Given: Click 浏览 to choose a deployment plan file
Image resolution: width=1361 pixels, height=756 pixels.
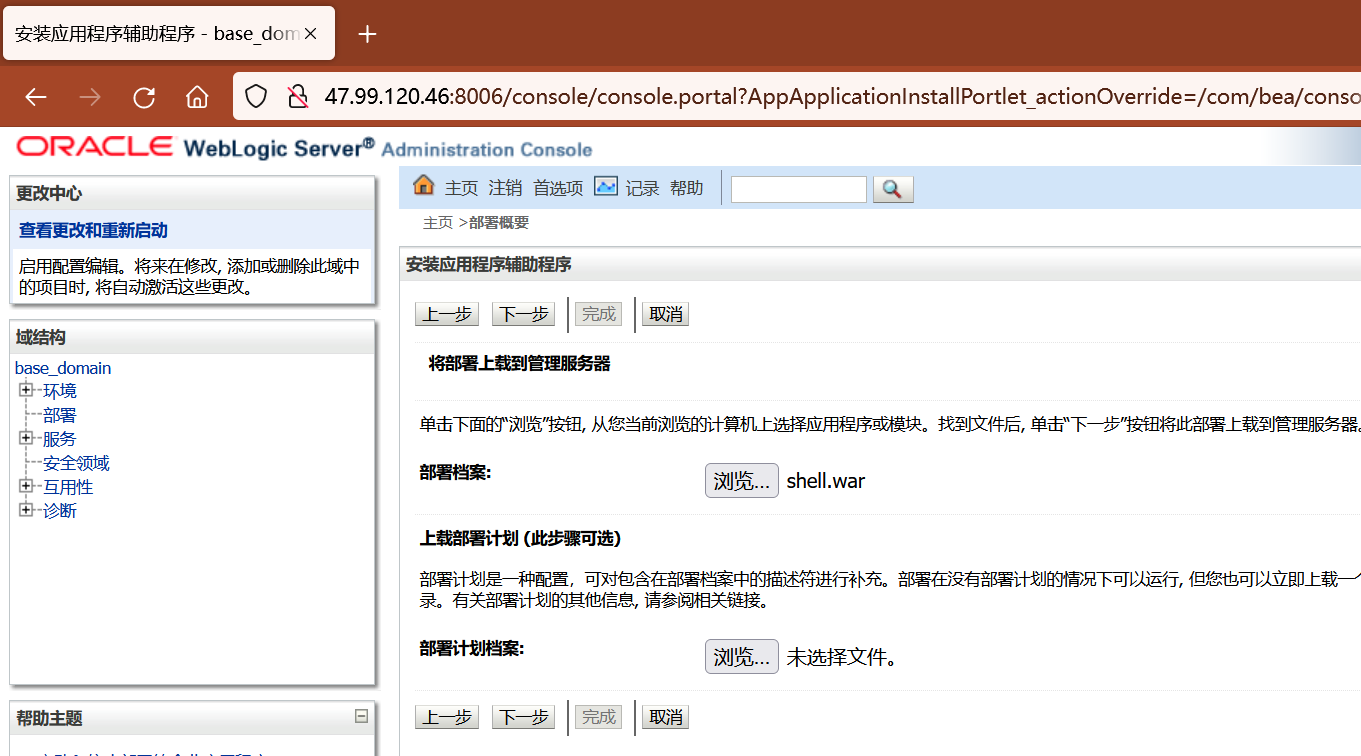Looking at the screenshot, I should (741, 656).
